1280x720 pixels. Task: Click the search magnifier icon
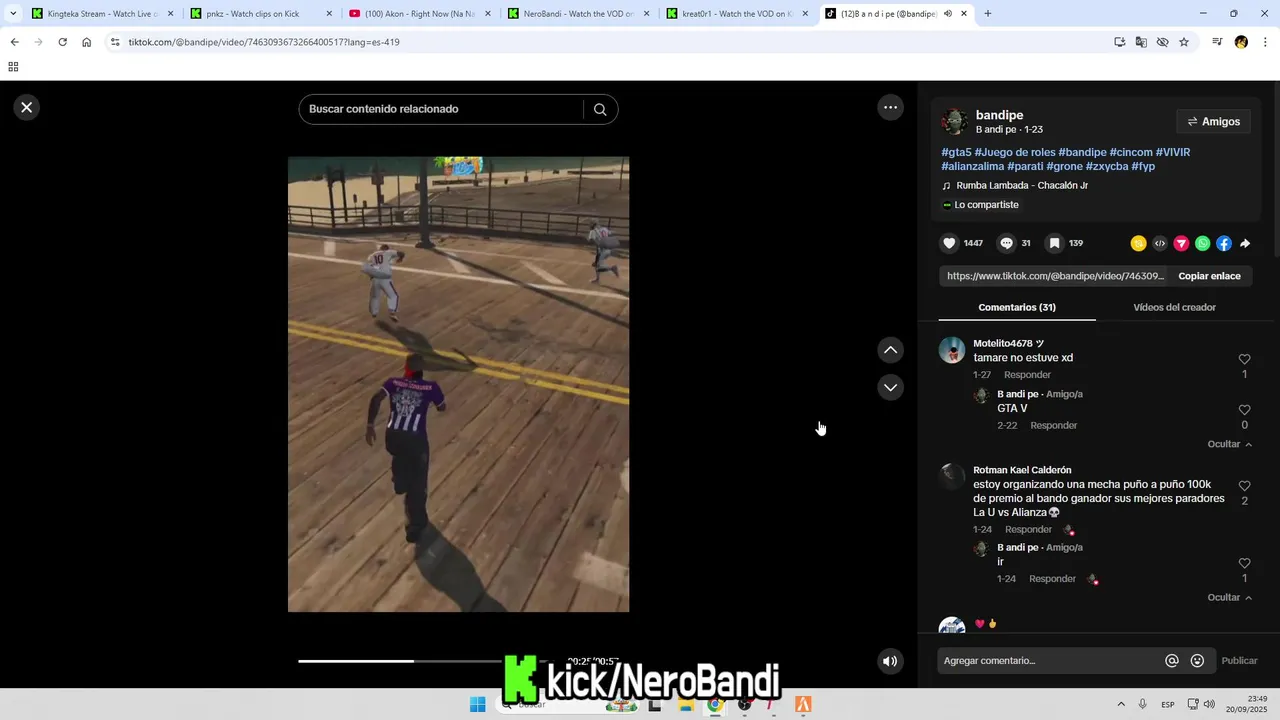tap(600, 109)
